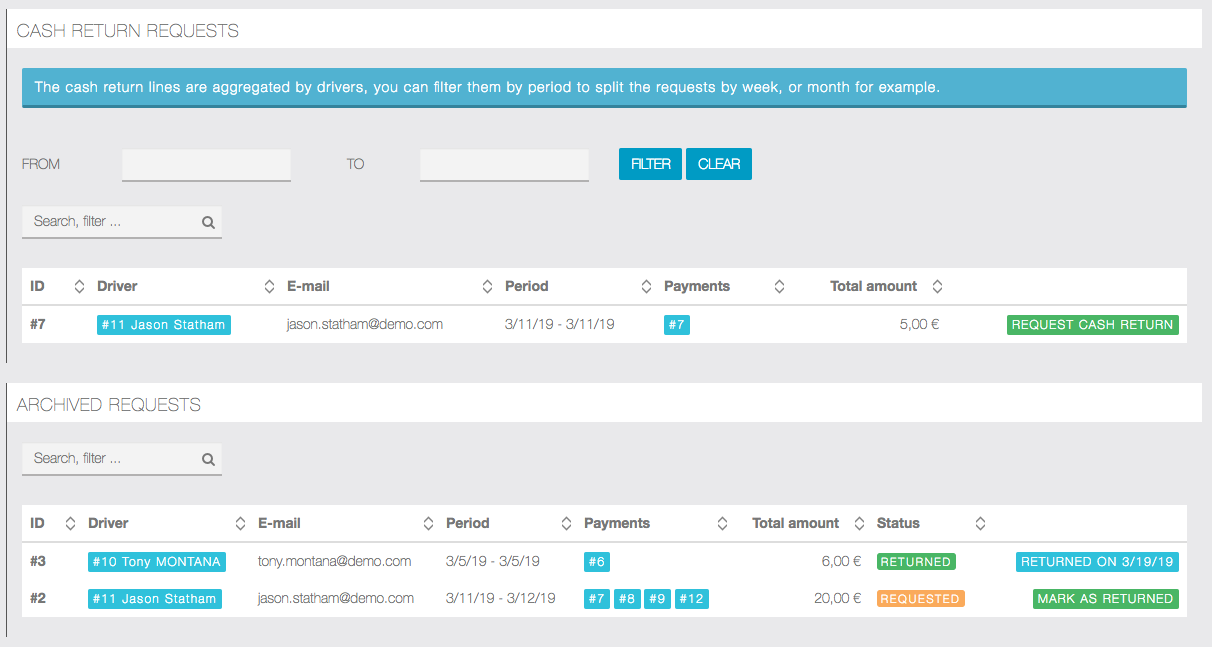Click REQUEST CASH RETURN for Jason Statham
The height and width of the screenshot is (647, 1212).
(x=1092, y=325)
